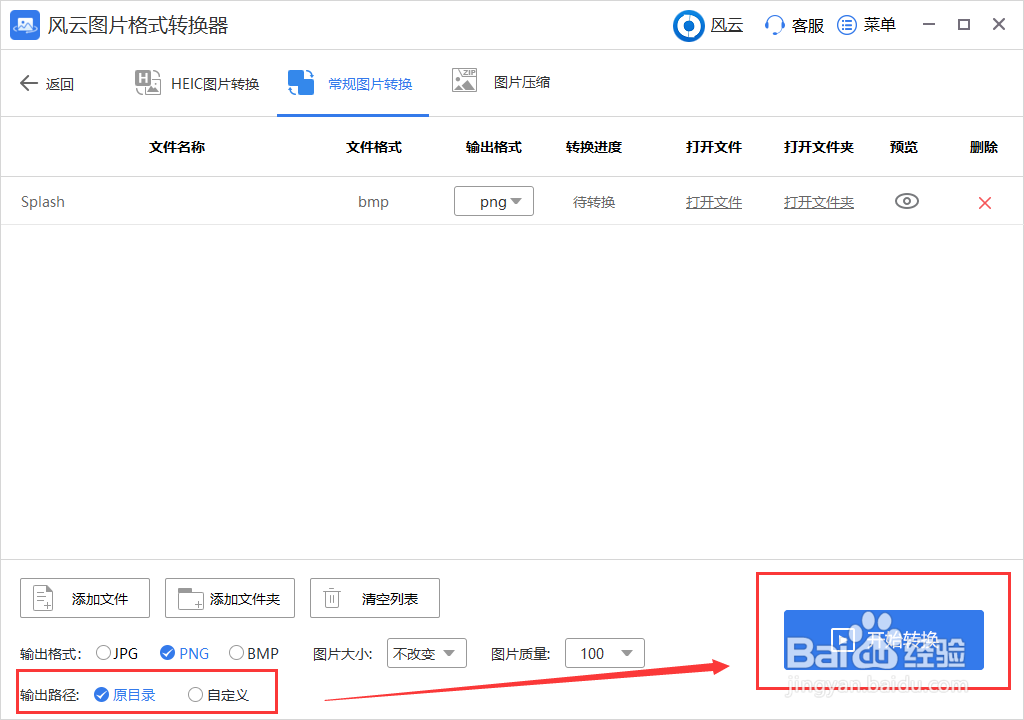Switch to the 常规图片转换 tab
The image size is (1024, 720).
coord(353,83)
